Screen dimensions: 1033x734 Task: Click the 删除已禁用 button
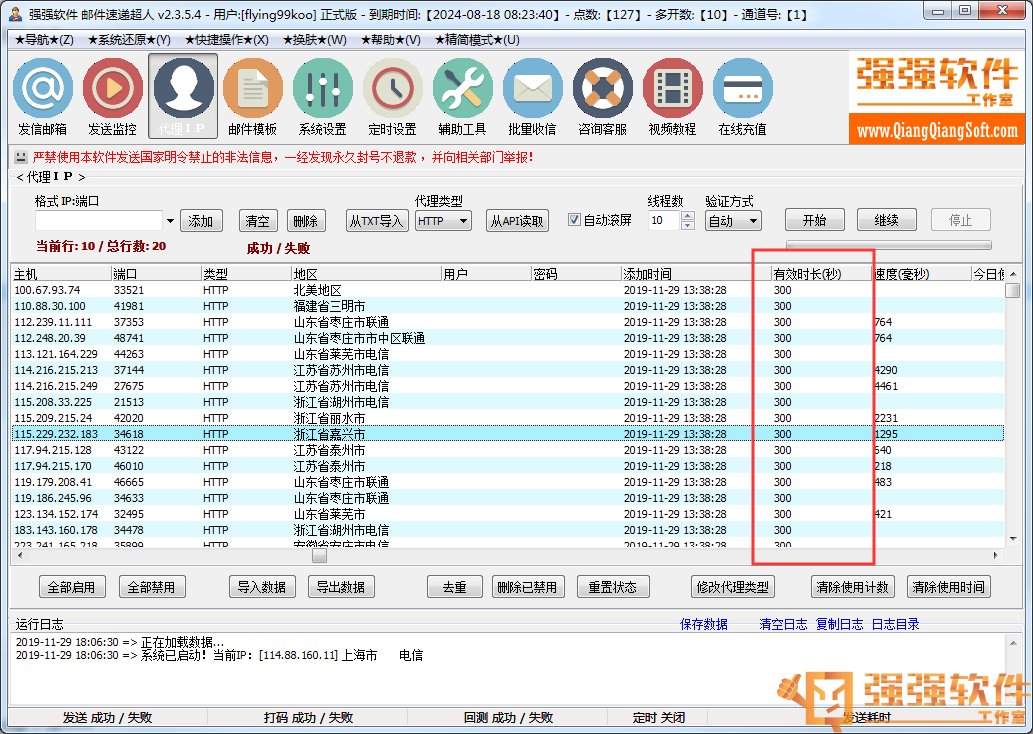[528, 586]
